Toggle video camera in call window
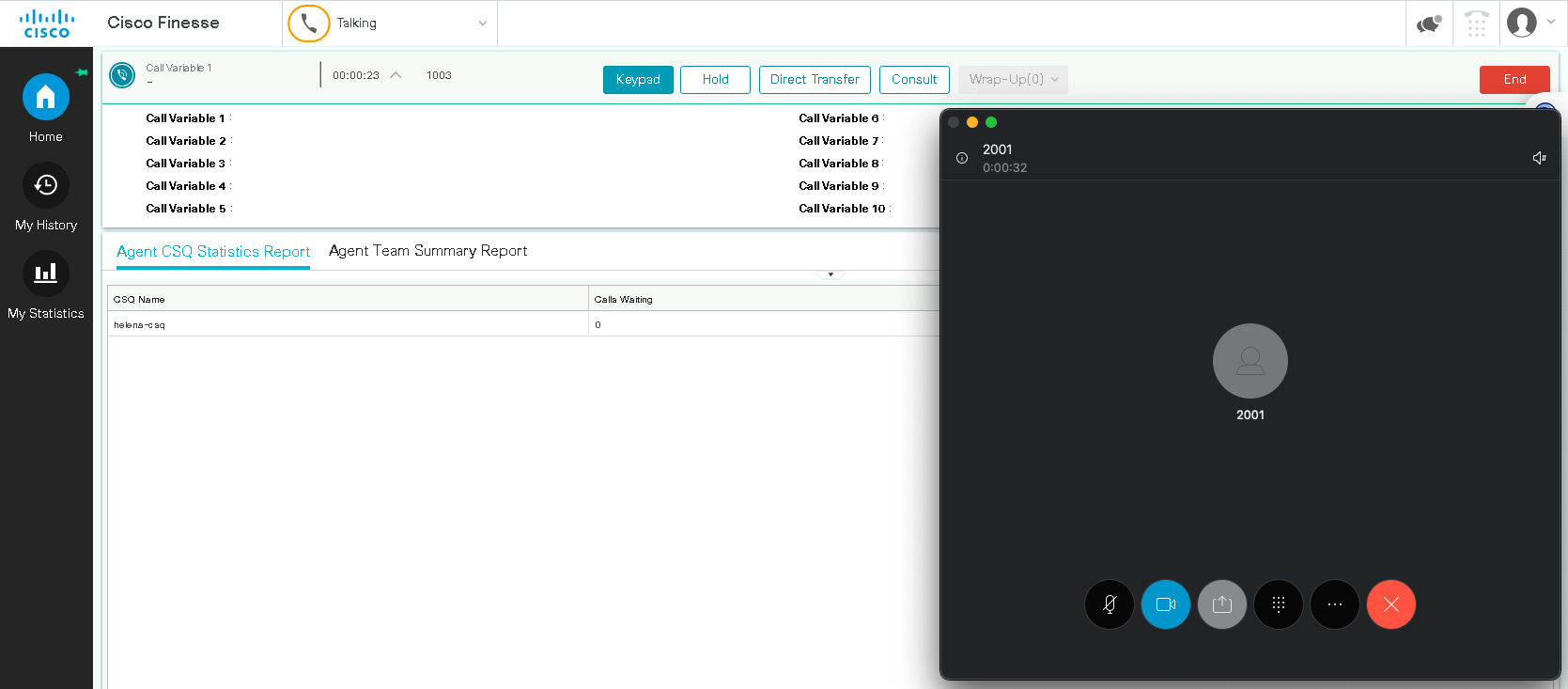This screenshot has width=1568, height=689. (1165, 604)
